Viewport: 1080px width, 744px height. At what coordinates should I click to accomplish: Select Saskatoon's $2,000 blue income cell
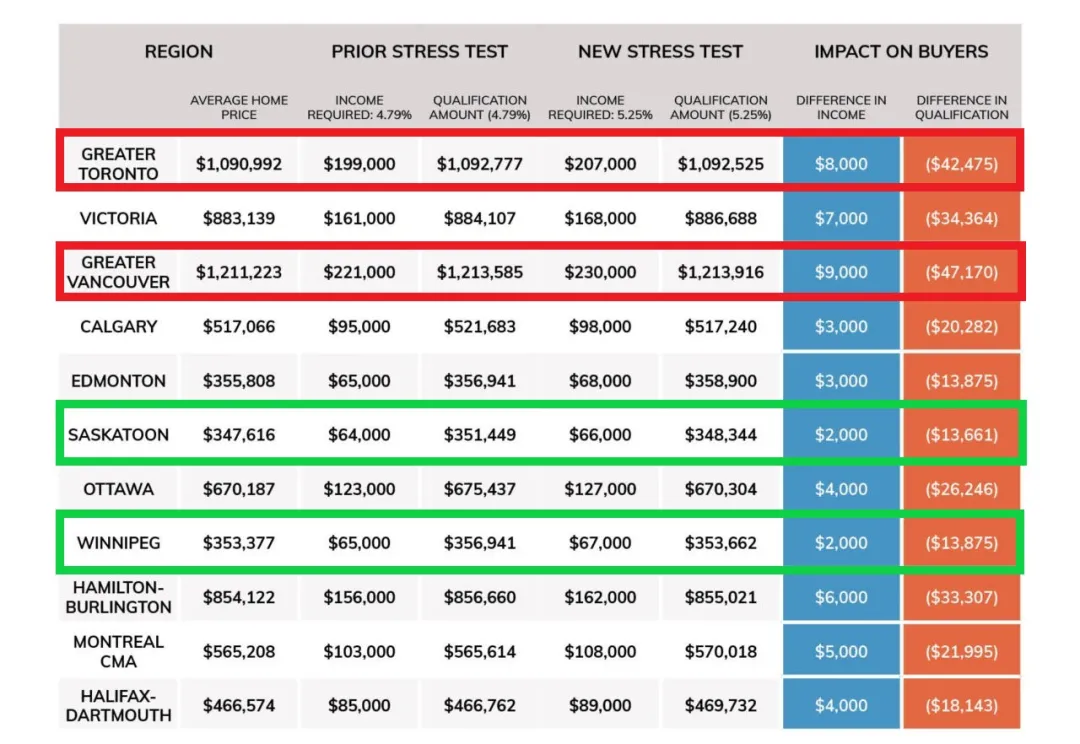(841, 435)
